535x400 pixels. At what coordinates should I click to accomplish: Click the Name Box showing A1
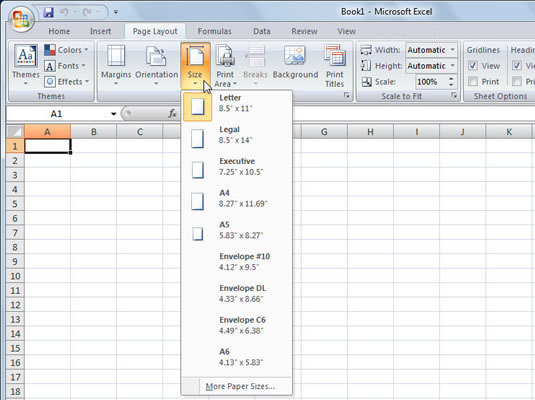point(57,114)
